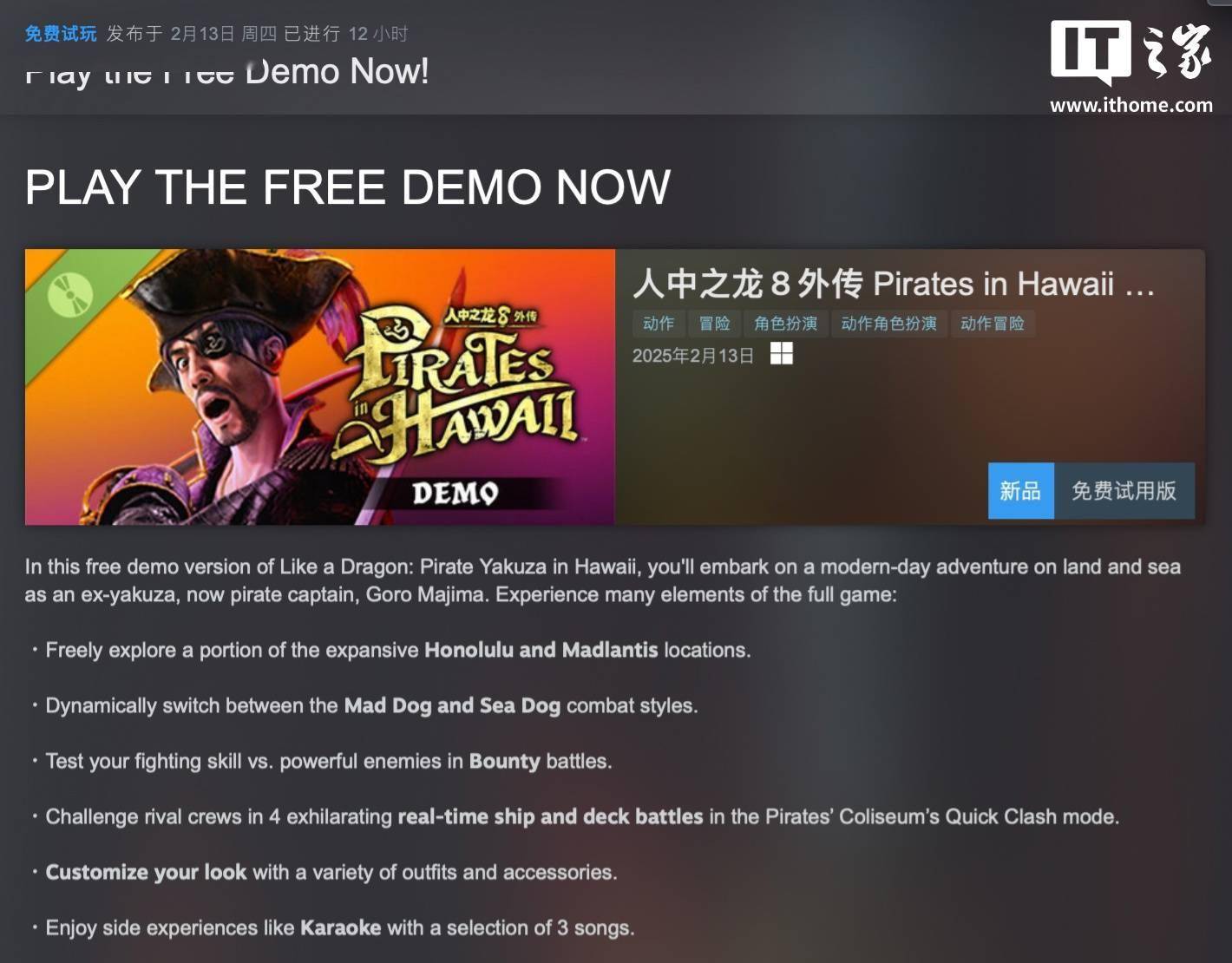Click the 动作 tag

click(659, 324)
